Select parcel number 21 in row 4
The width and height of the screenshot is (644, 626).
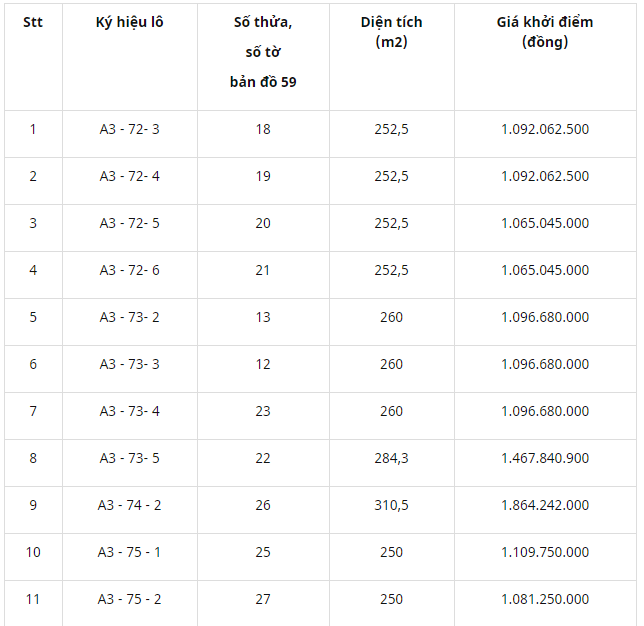tap(263, 270)
